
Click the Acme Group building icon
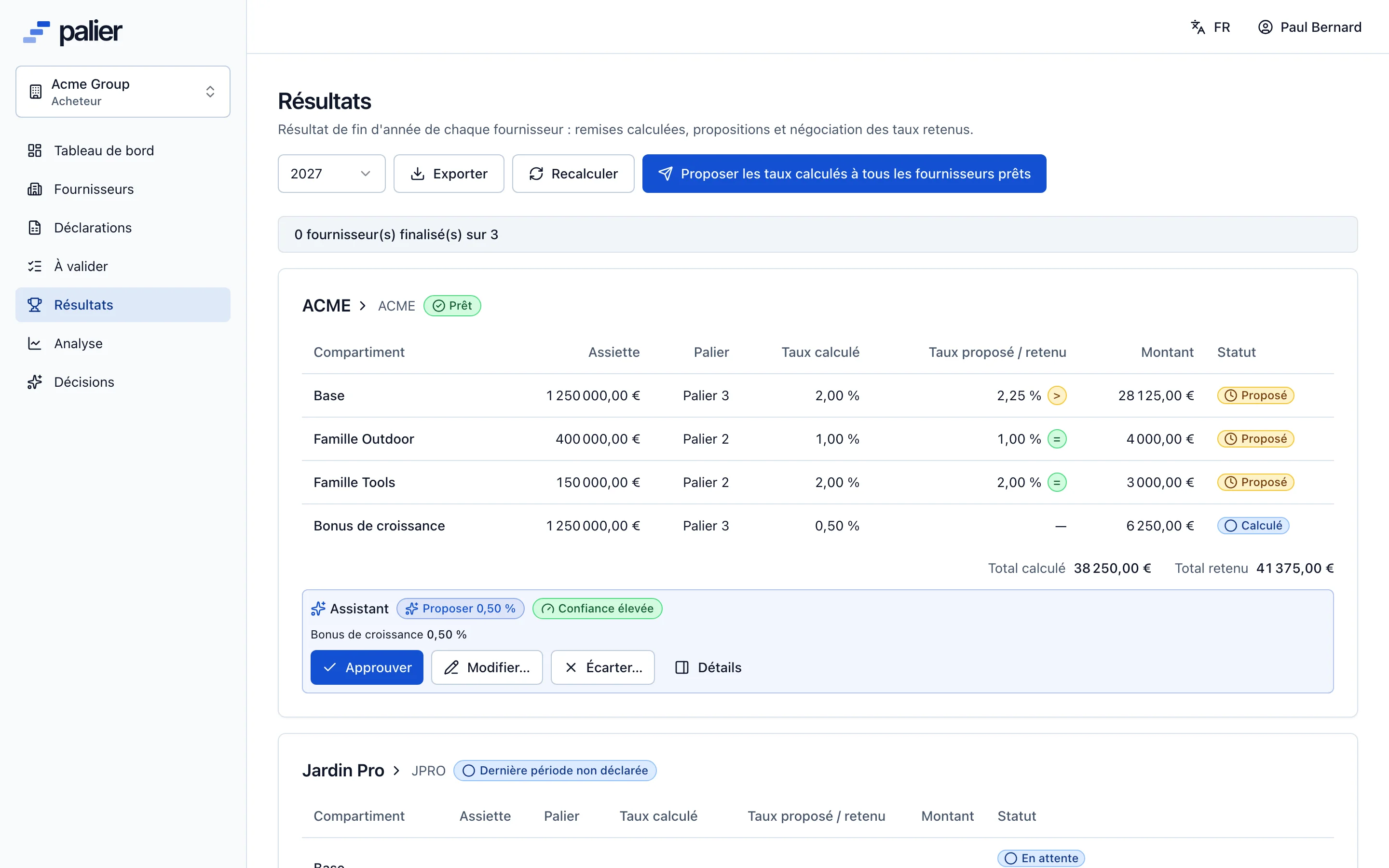(36, 92)
